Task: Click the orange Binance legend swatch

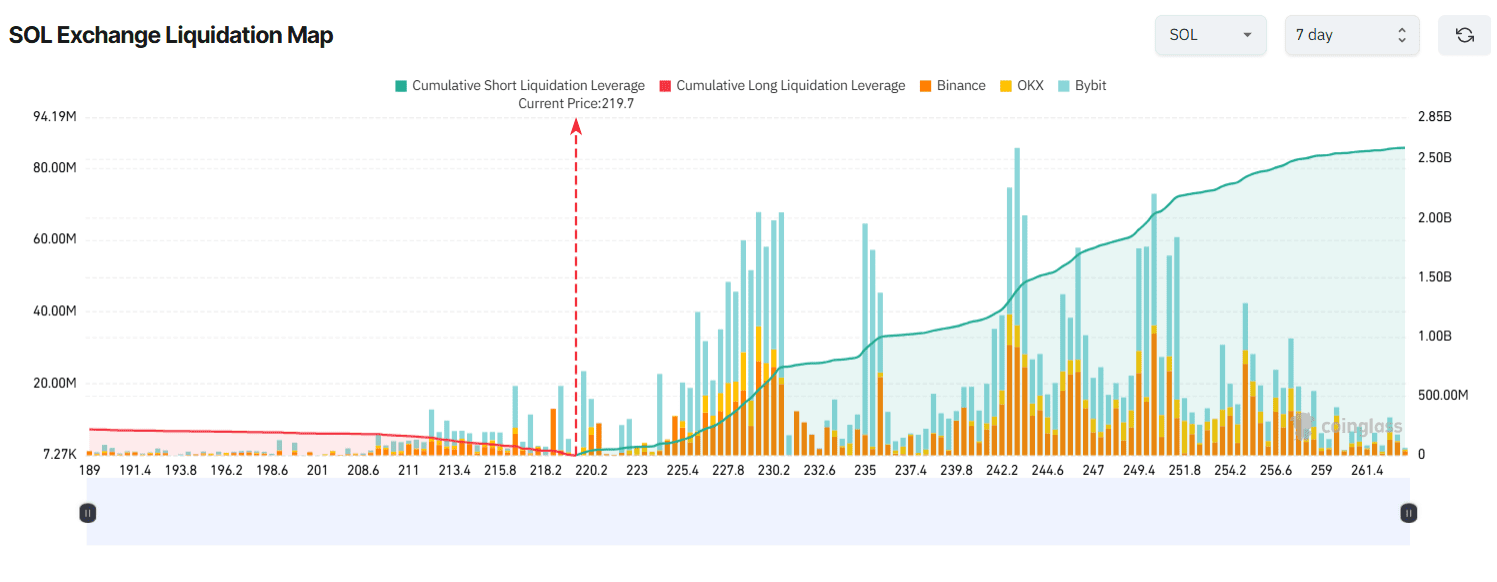Action: click(x=925, y=86)
